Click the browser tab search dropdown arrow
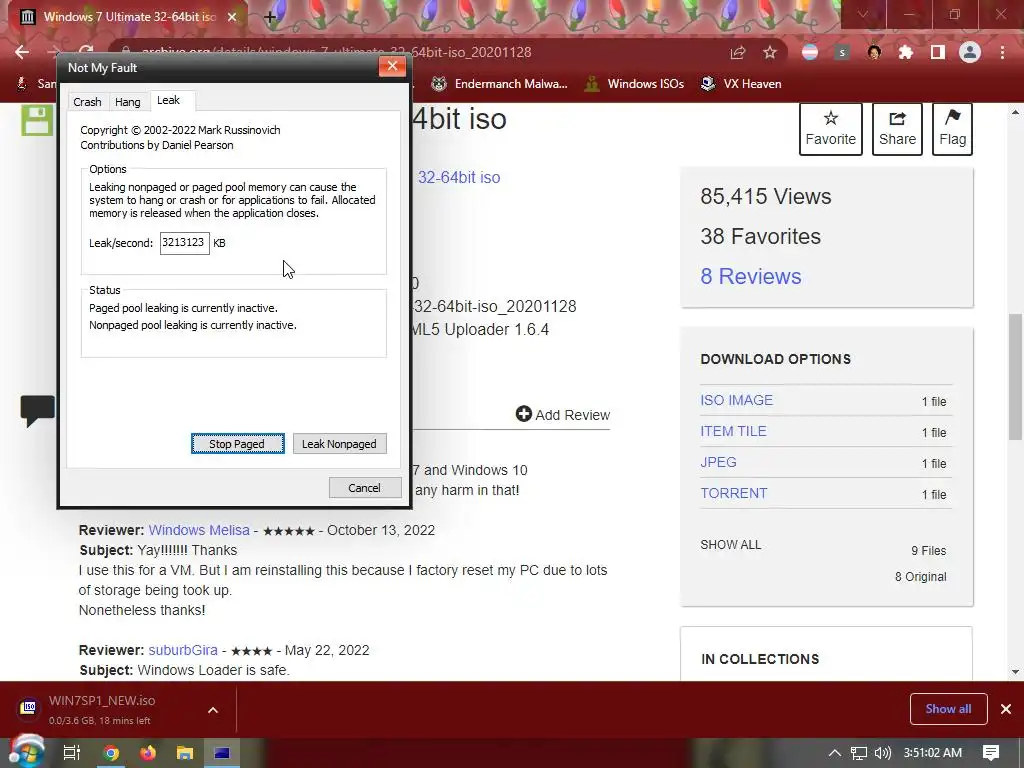 coord(863,14)
